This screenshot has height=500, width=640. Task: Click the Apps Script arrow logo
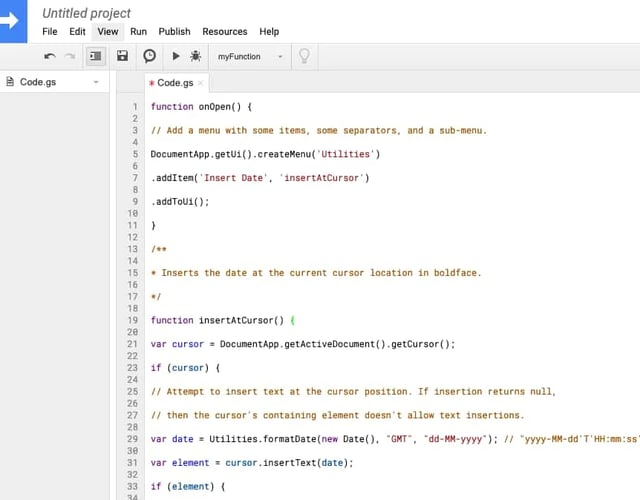(x=14, y=21)
